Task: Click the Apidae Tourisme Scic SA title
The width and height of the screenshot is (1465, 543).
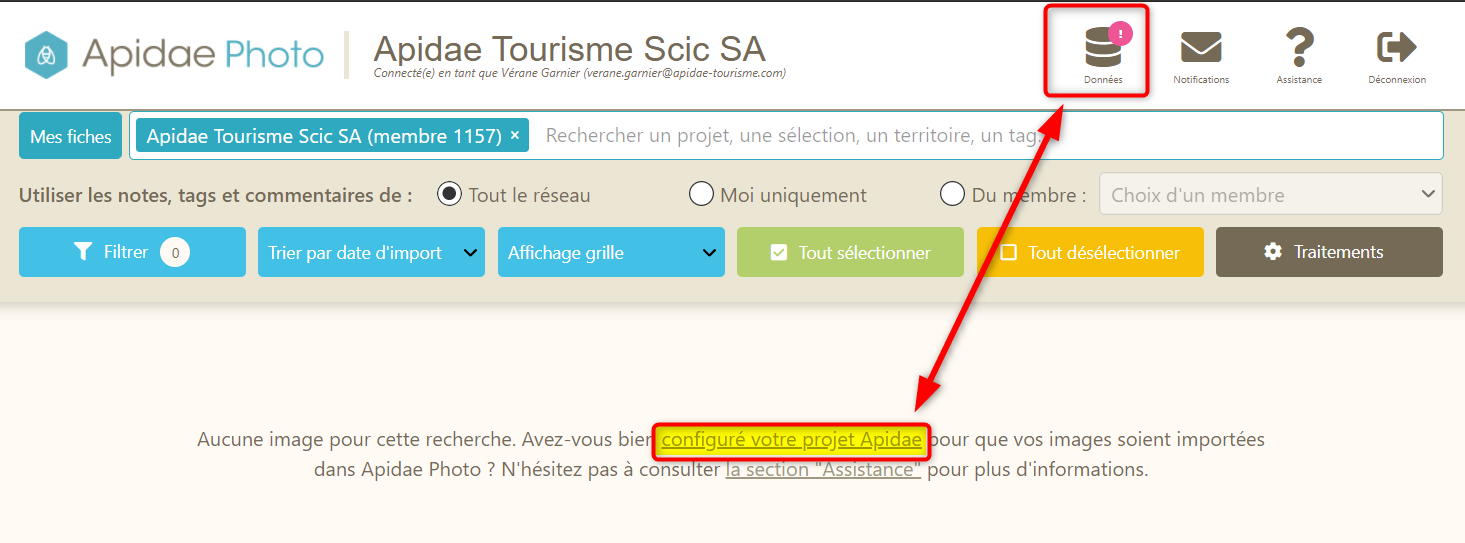Action: pyautogui.click(x=569, y=48)
